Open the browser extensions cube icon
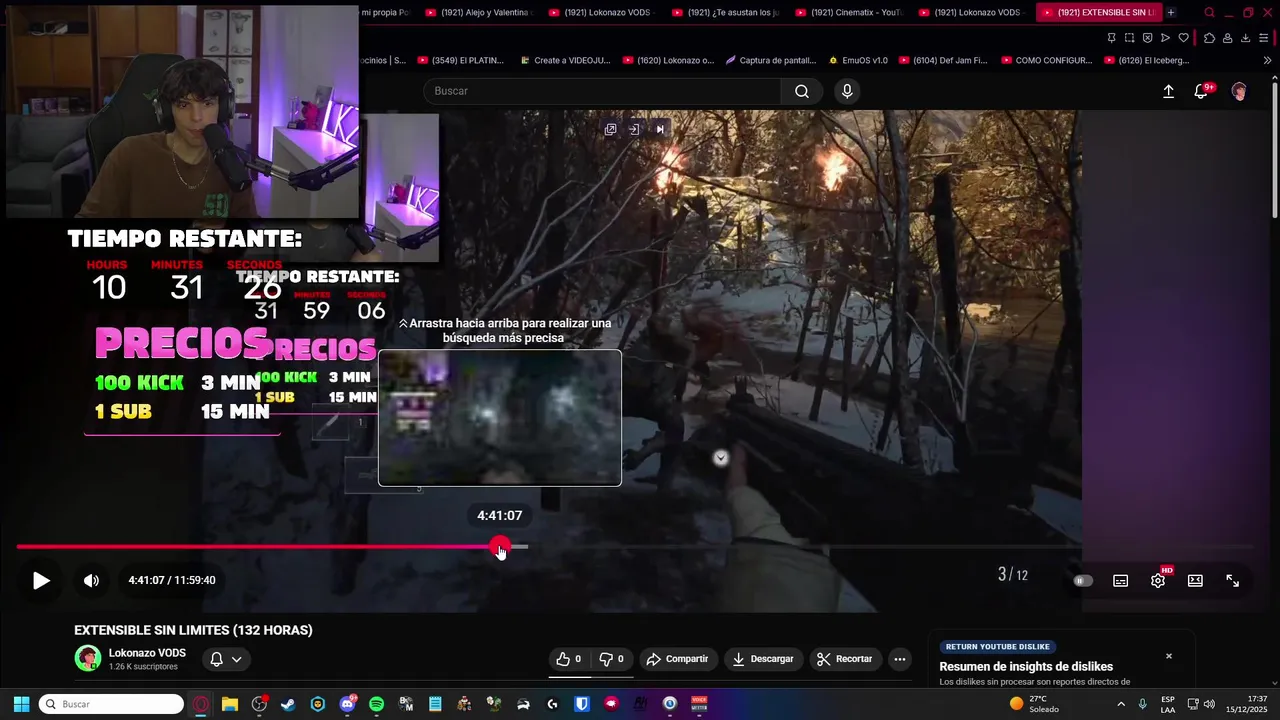This screenshot has width=1280, height=720. [x=1209, y=38]
